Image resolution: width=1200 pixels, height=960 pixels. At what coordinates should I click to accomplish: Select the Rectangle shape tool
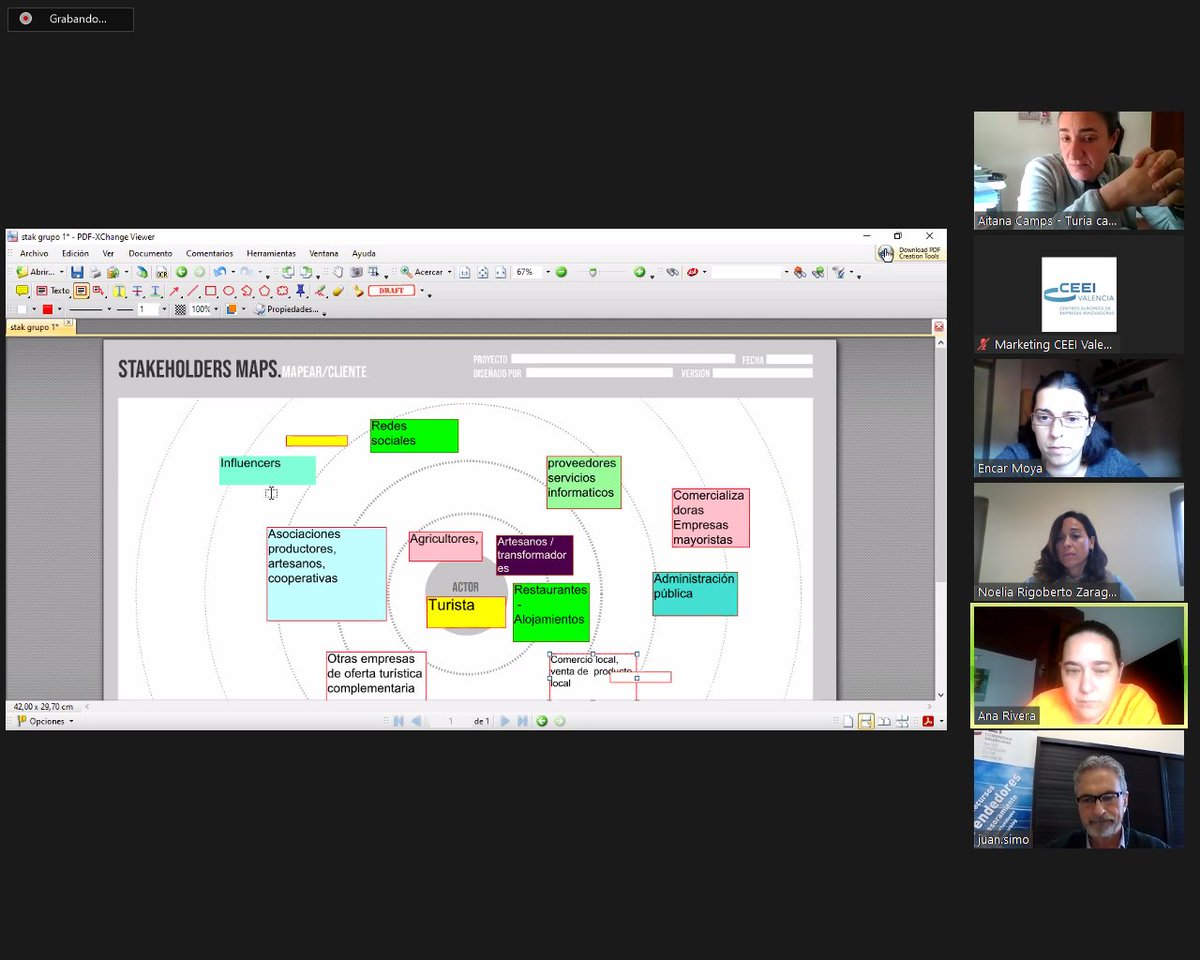pyautogui.click(x=210, y=291)
